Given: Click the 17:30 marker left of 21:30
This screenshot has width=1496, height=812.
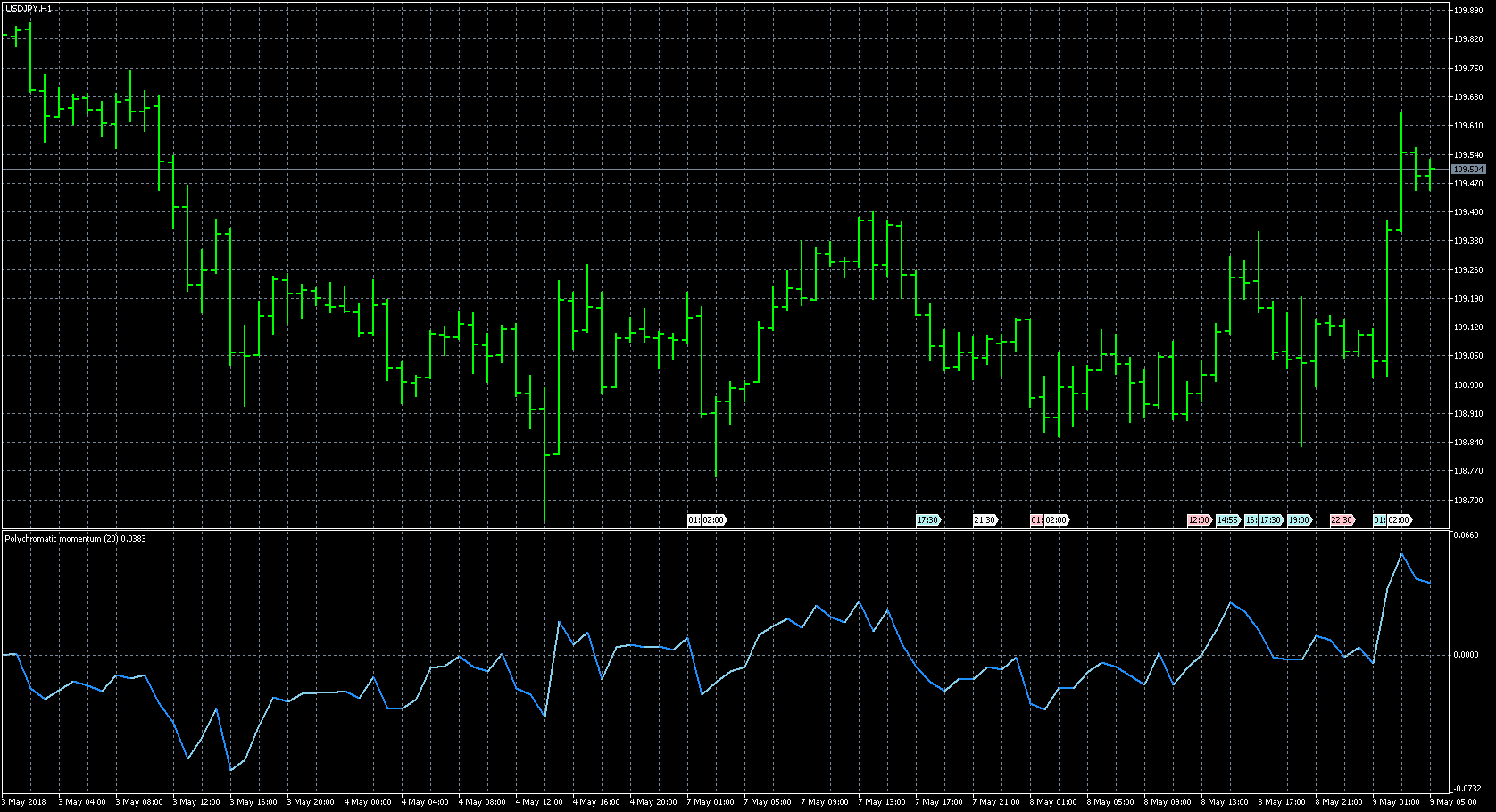Looking at the screenshot, I should 927,520.
